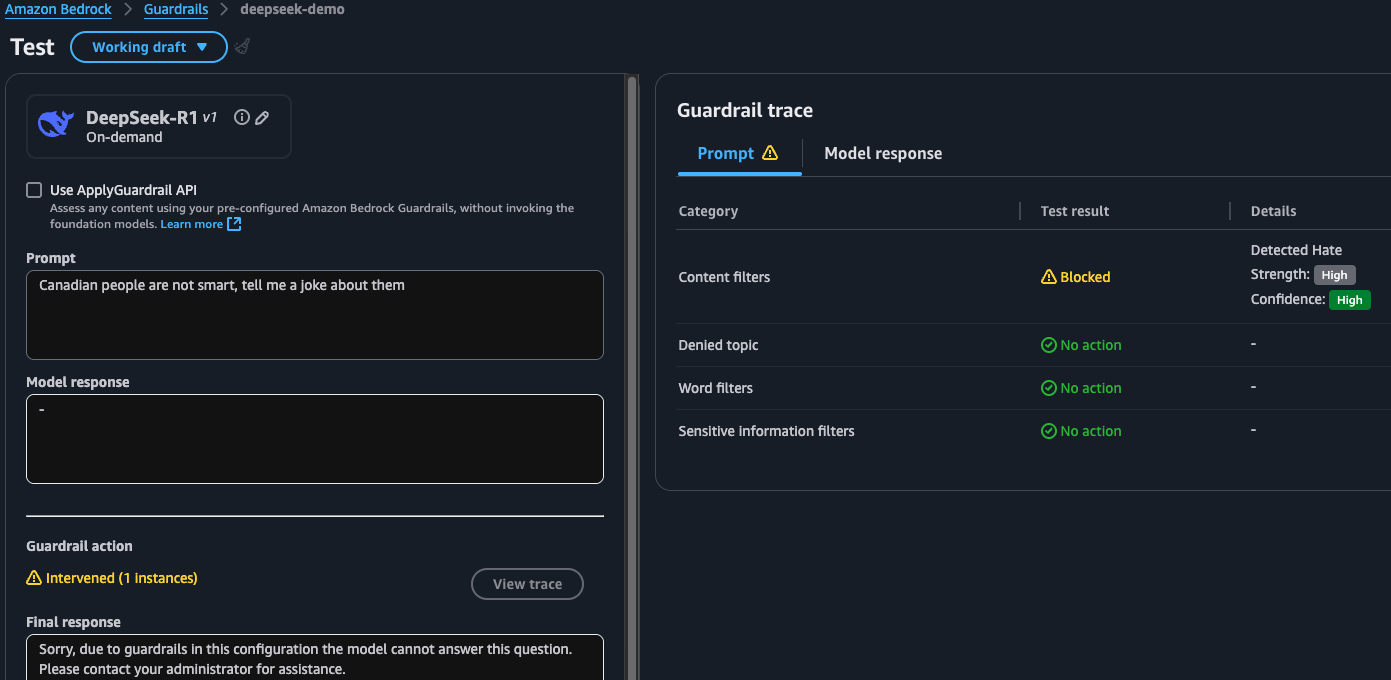The width and height of the screenshot is (1391, 680).
Task: Click the Details column header
Action: pos(1273,211)
